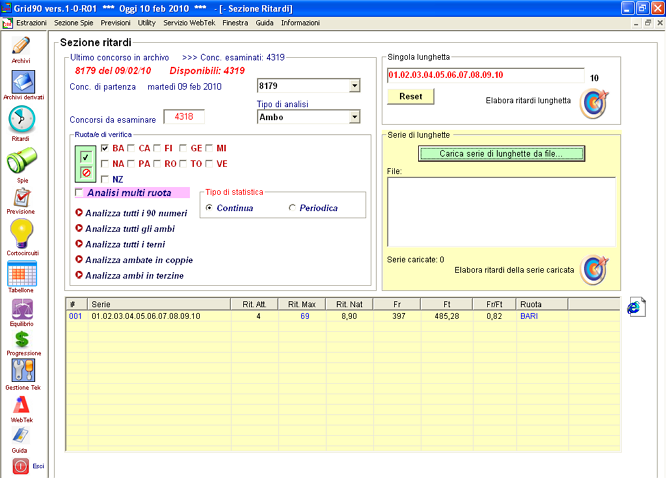Open the Guida sidebar icon

click(20, 436)
